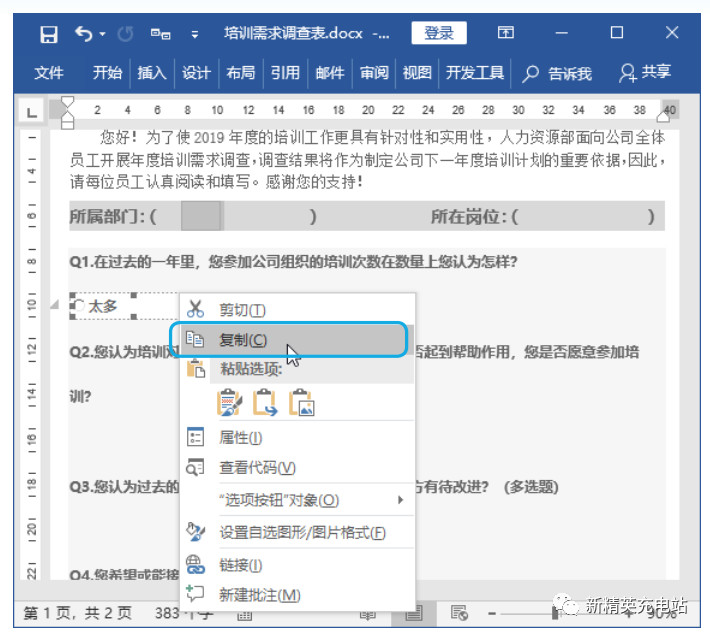
Task: Click the properties list icon
Action: tap(195, 437)
